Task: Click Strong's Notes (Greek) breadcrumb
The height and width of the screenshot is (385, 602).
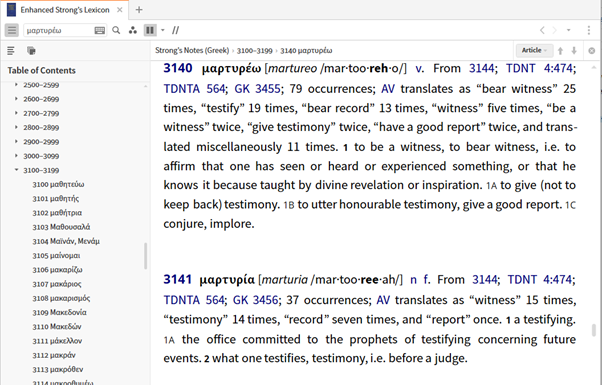Action: (x=192, y=50)
